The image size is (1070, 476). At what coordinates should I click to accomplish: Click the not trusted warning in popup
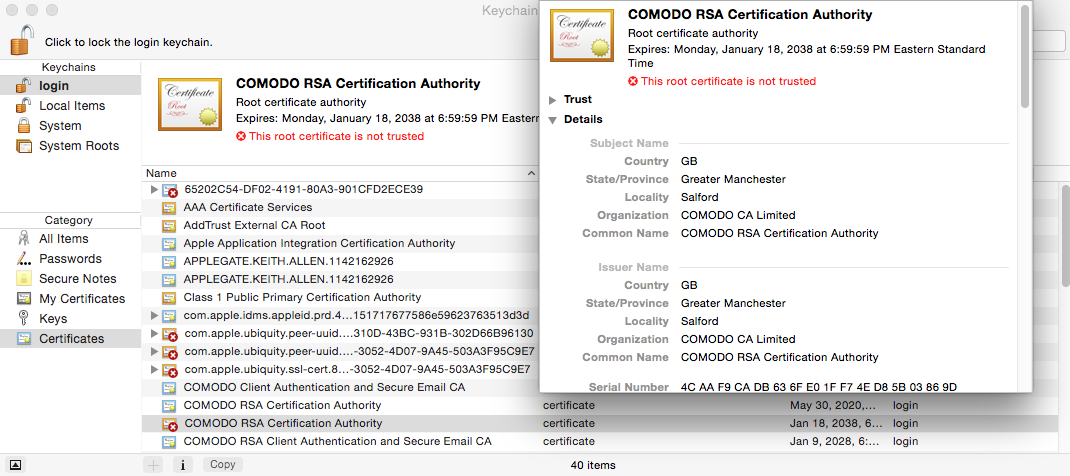coord(722,81)
